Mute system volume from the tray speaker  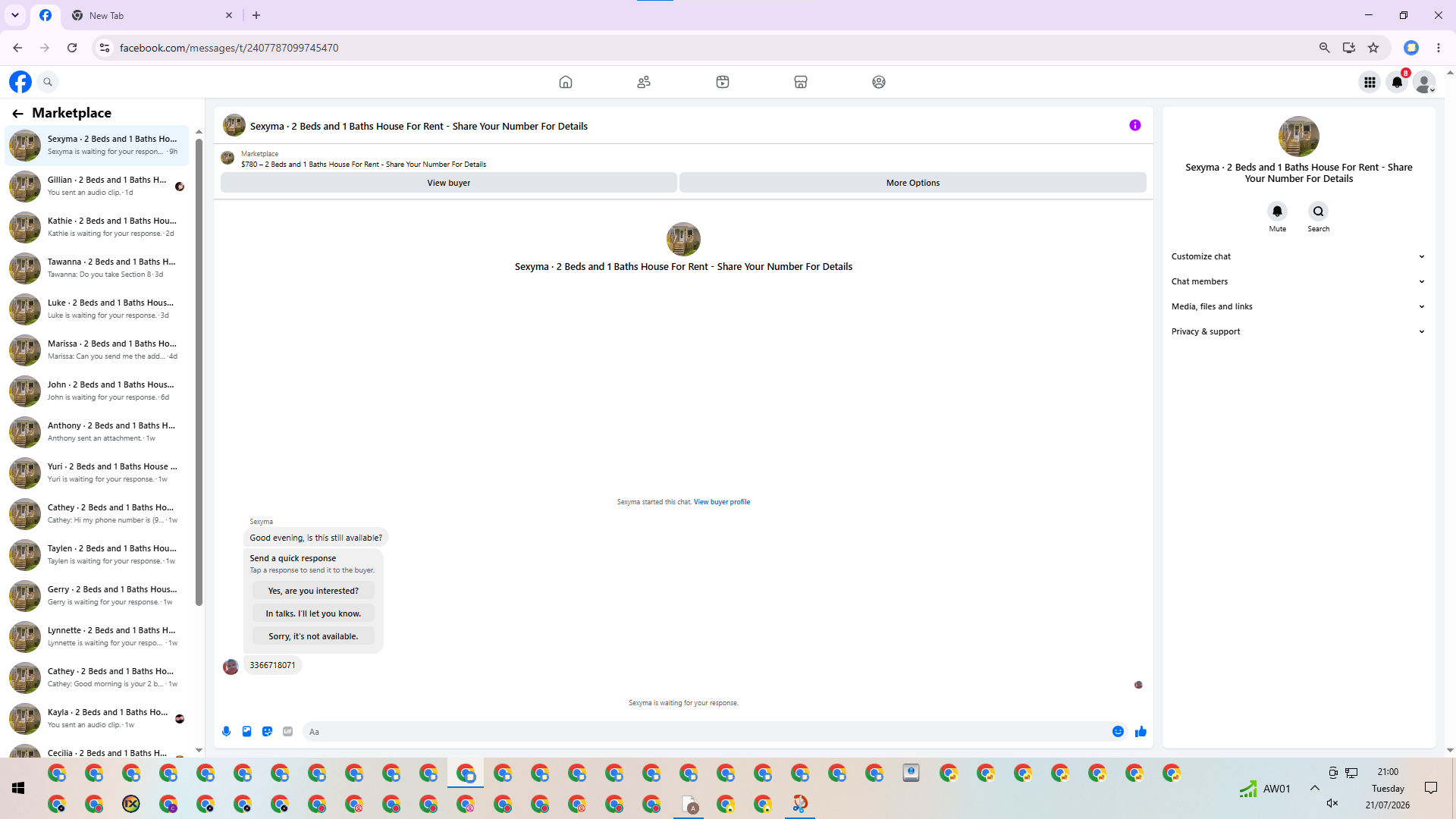pos(1332,803)
